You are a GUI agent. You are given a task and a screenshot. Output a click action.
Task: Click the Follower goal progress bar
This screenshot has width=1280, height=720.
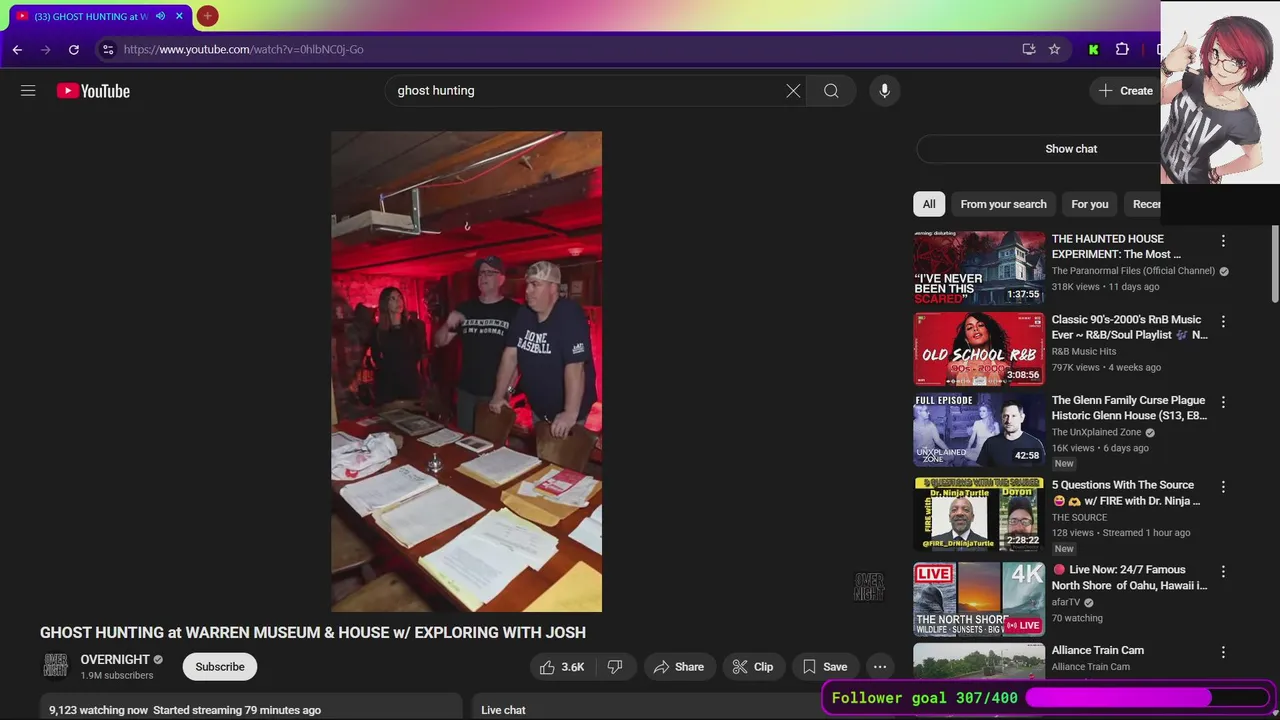[x=1147, y=698]
